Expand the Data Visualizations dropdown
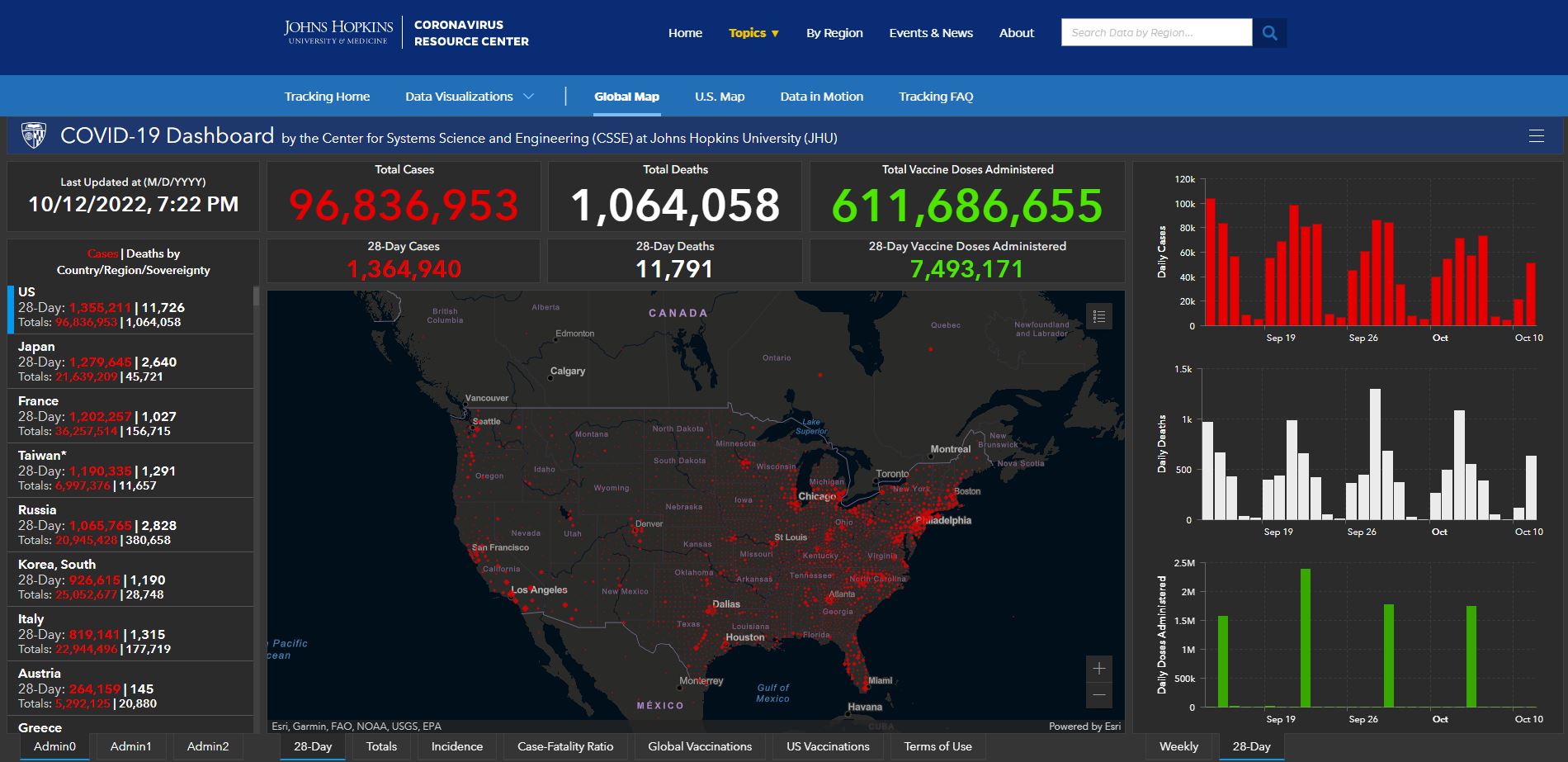 coord(469,97)
